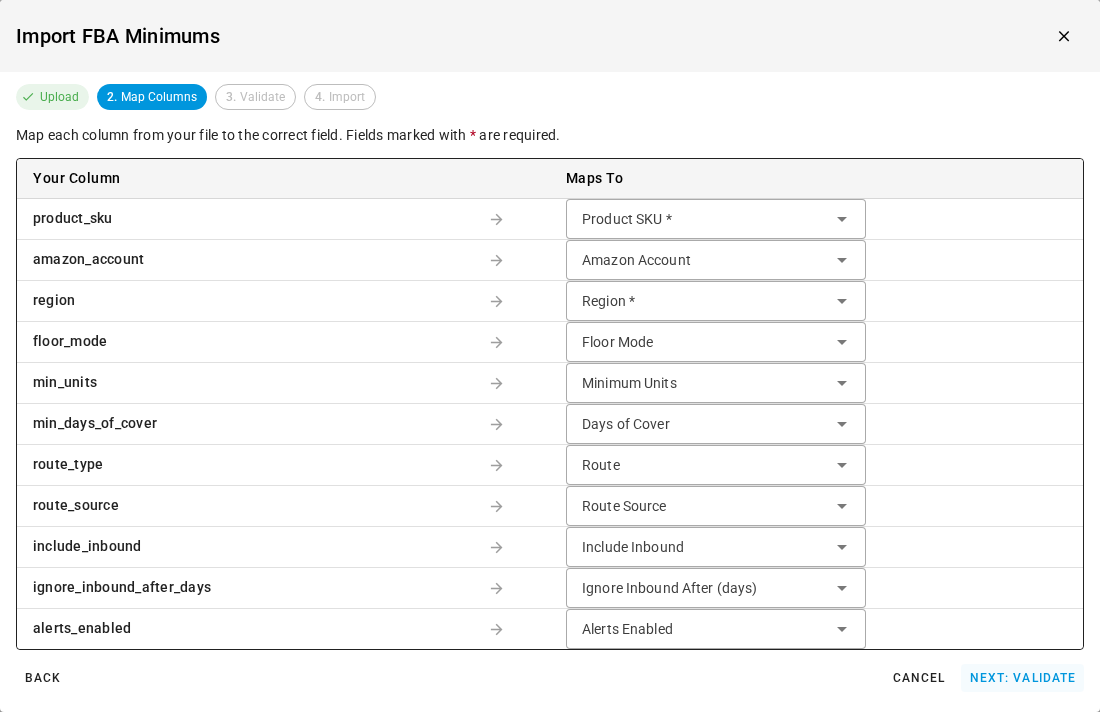Click the Upload step chip

point(53,97)
